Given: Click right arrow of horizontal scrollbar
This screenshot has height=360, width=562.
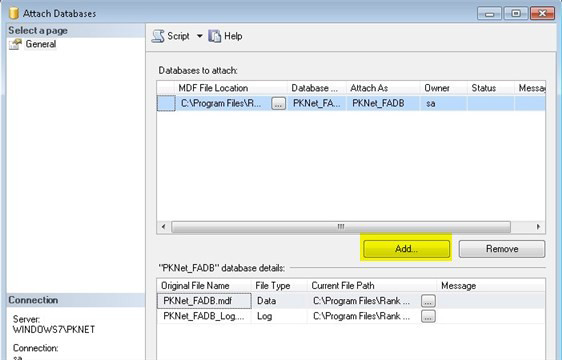Looking at the screenshot, I should point(538,227).
